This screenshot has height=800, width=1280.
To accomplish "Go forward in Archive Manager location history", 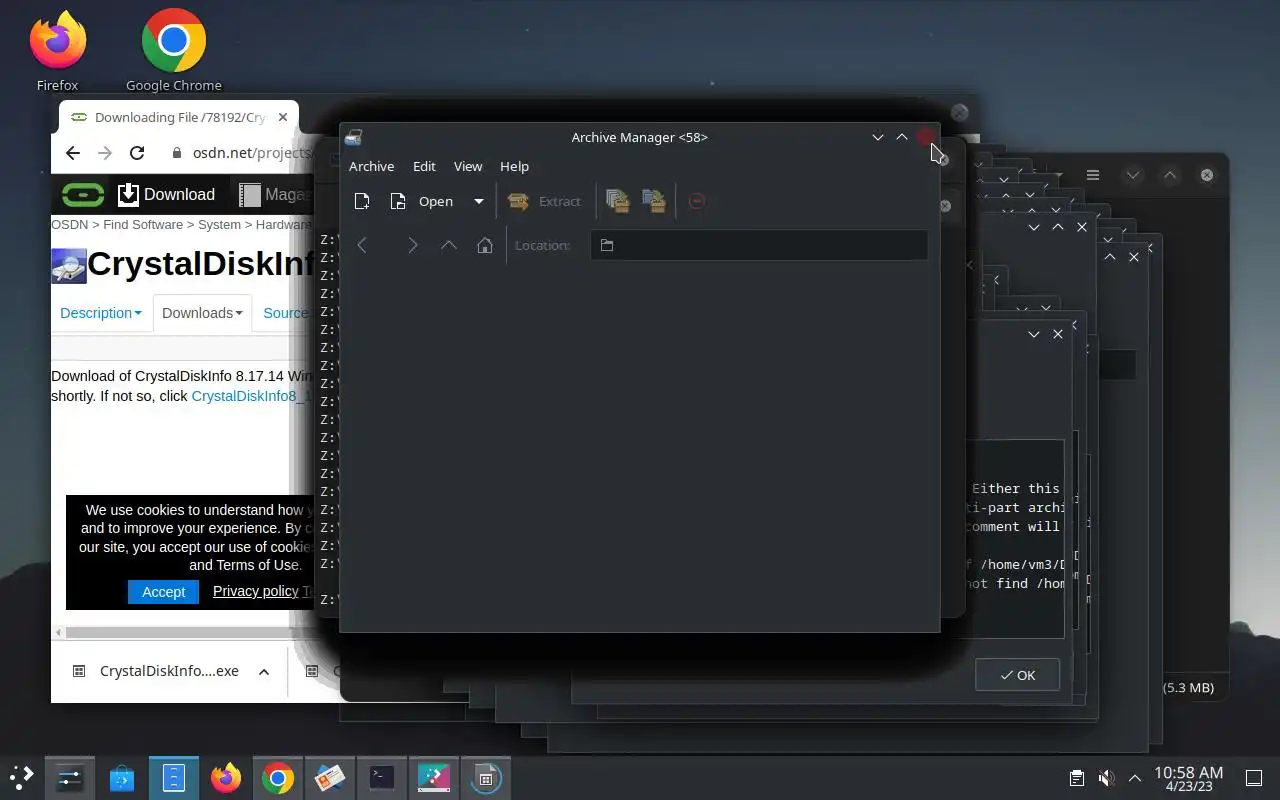I will (412, 246).
